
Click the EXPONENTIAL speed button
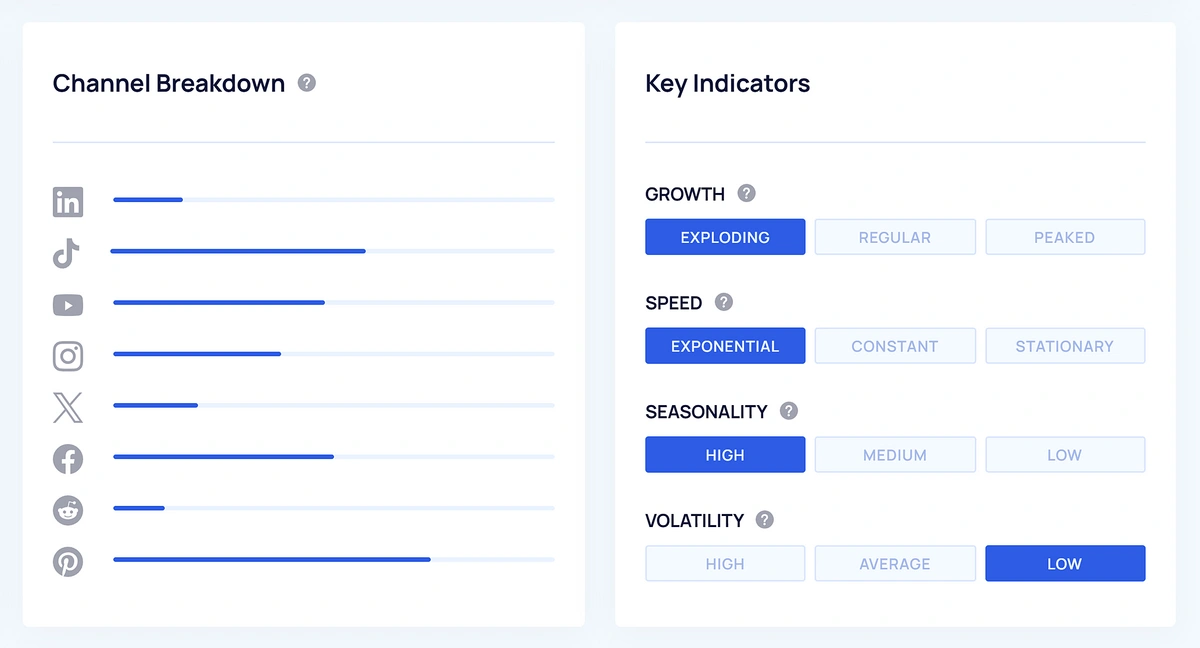725,346
